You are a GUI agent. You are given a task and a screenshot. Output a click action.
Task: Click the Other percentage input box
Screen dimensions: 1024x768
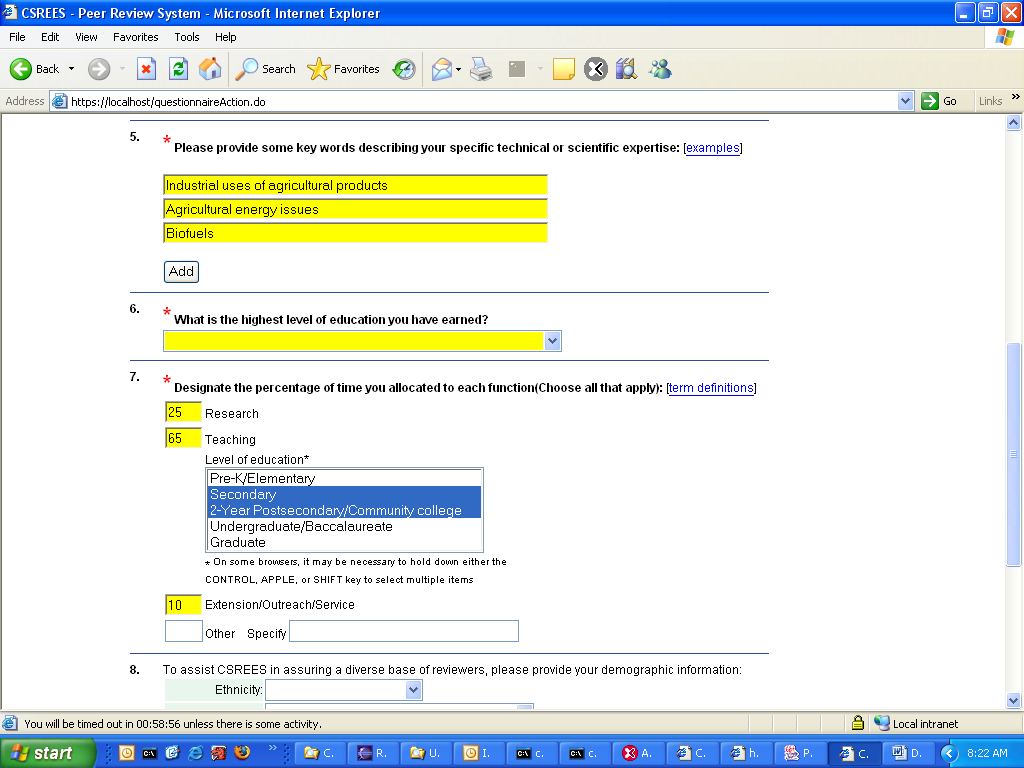[184, 632]
